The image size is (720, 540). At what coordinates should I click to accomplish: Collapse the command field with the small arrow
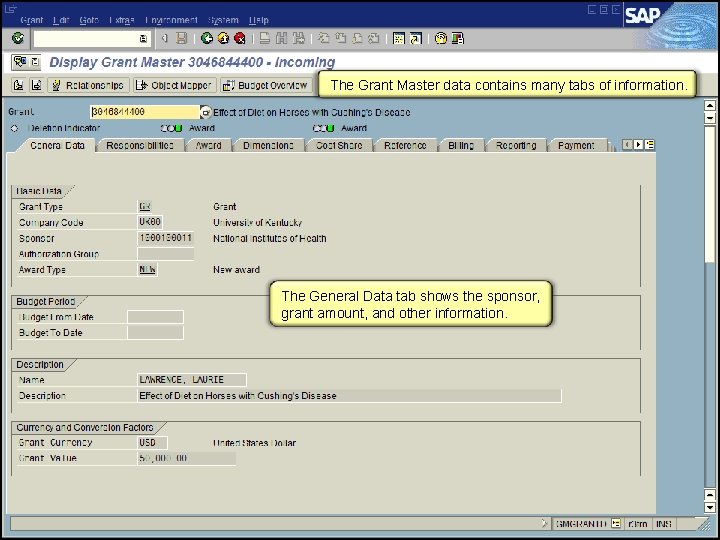[164, 39]
